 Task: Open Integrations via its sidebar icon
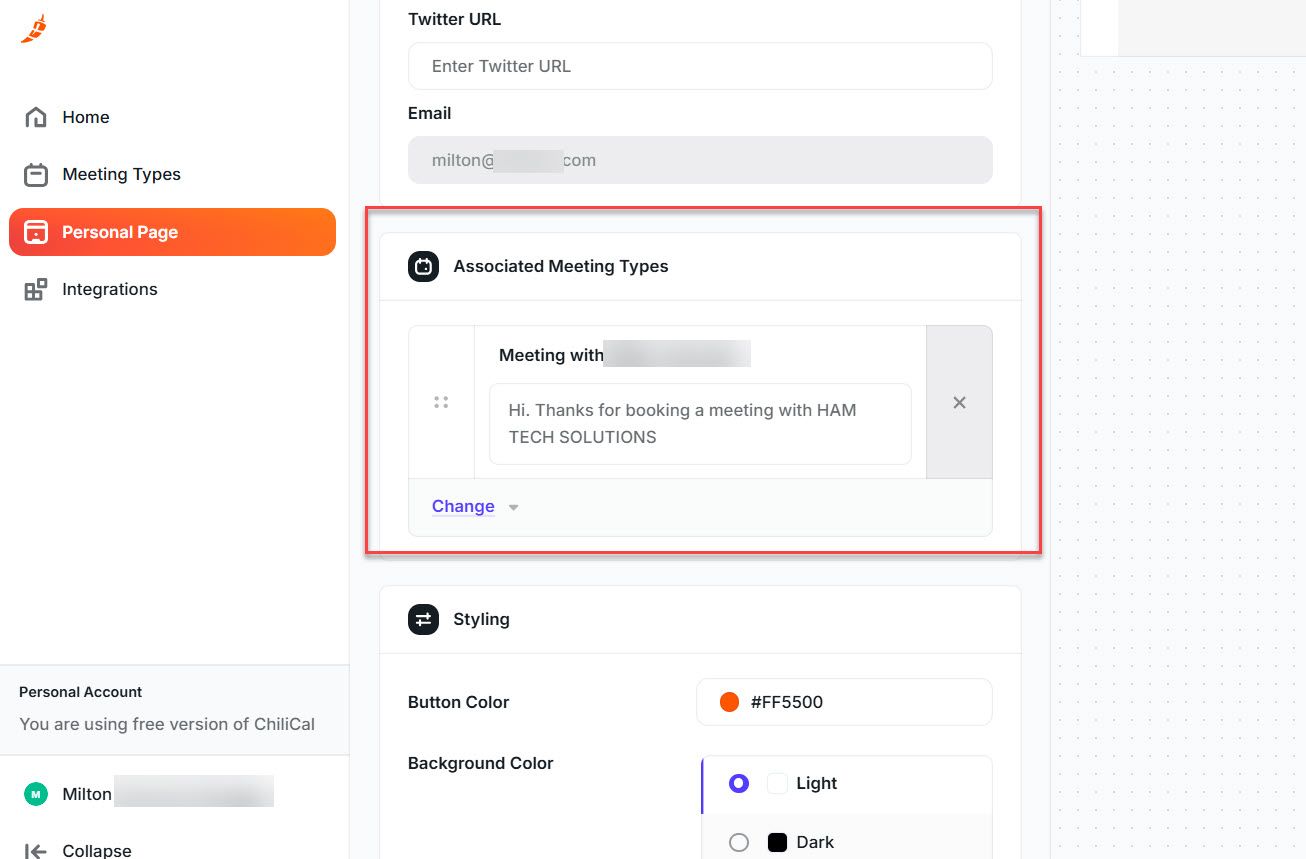click(34, 289)
